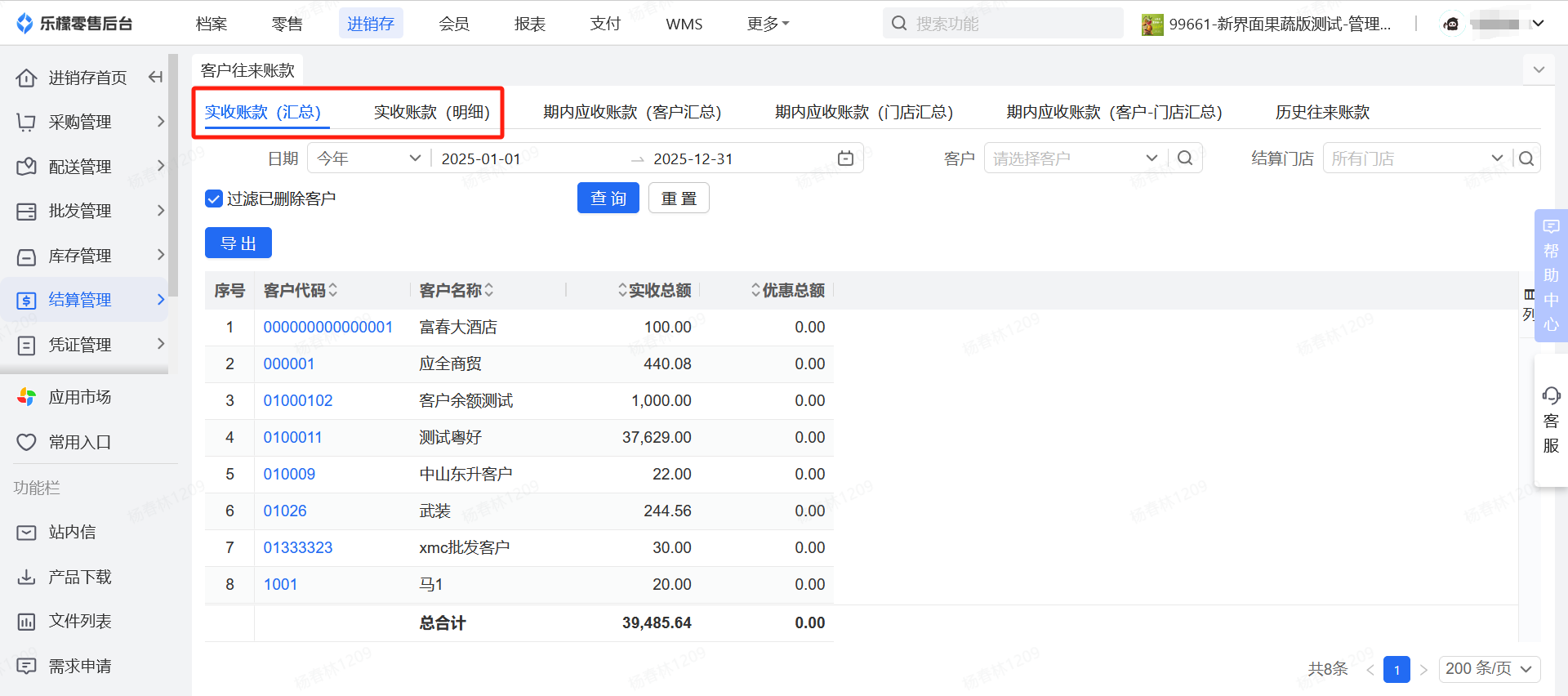1568x696 pixels.
Task: Open the 所有门店 dropdown
Action: point(1417,158)
